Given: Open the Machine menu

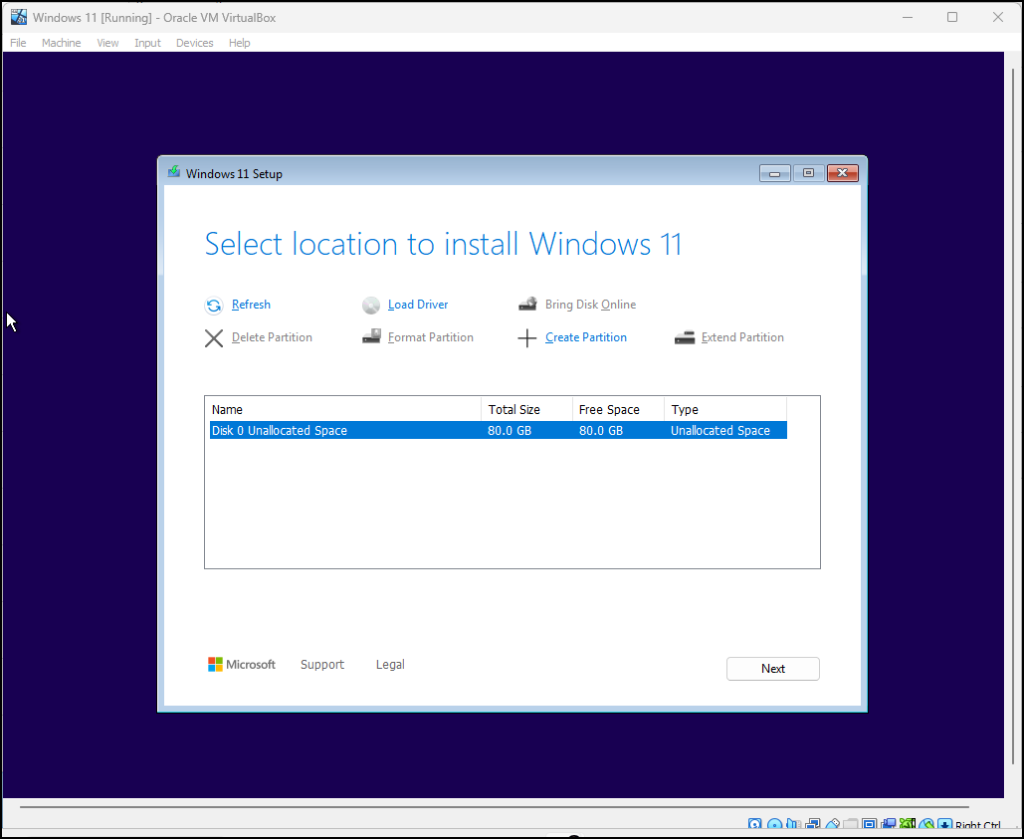Looking at the screenshot, I should (61, 43).
